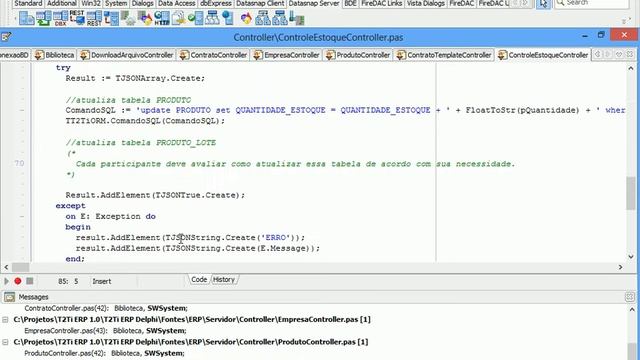The image size is (640, 360).
Task: Click the Insert mode indicator in status bar
Action: [x=102, y=281]
